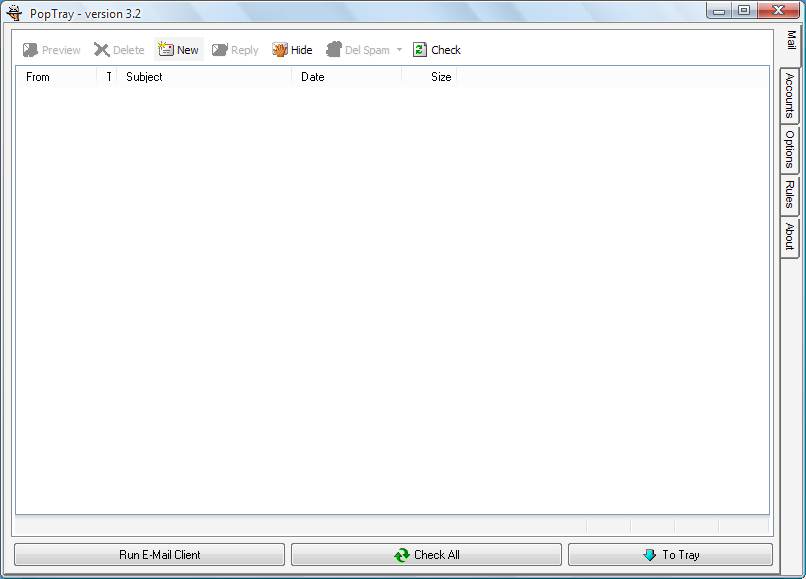The image size is (806, 579).
Task: Sort messages by Date column
Action: click(x=347, y=77)
